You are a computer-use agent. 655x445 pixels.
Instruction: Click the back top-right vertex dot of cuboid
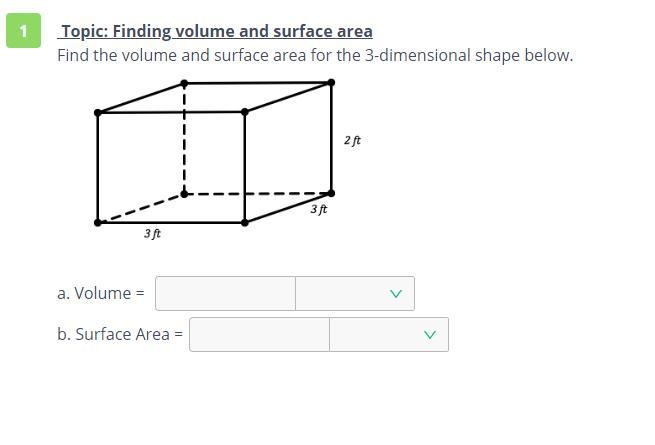331,83
